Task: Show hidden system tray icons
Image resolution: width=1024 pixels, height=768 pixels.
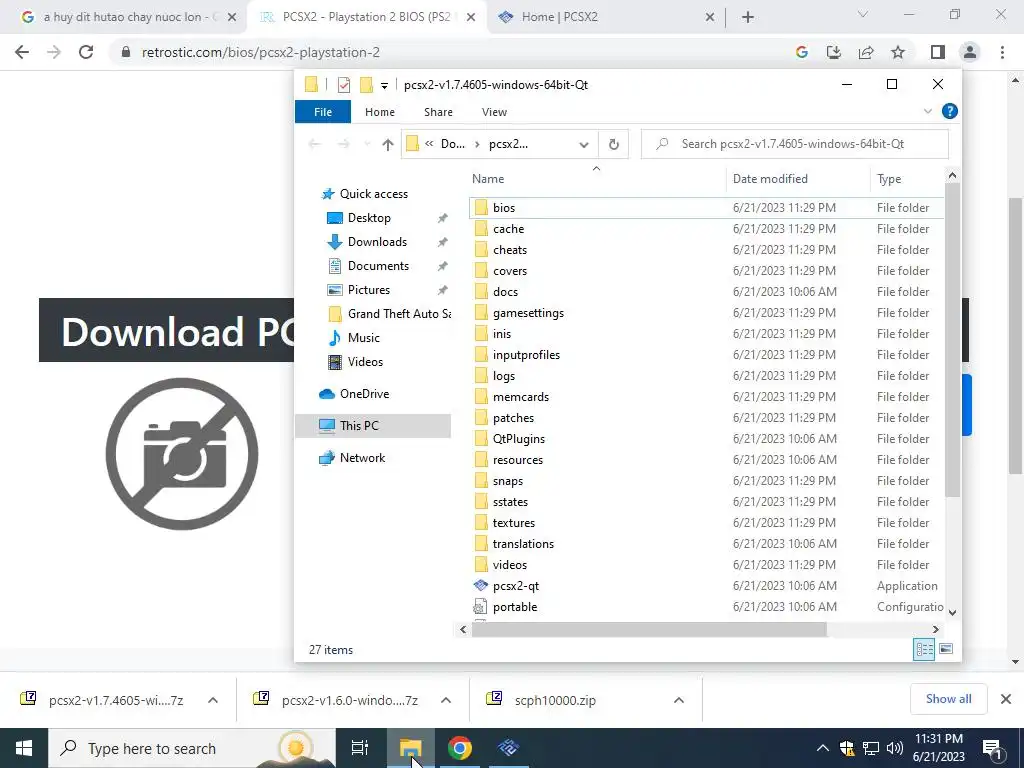Action: tap(823, 748)
